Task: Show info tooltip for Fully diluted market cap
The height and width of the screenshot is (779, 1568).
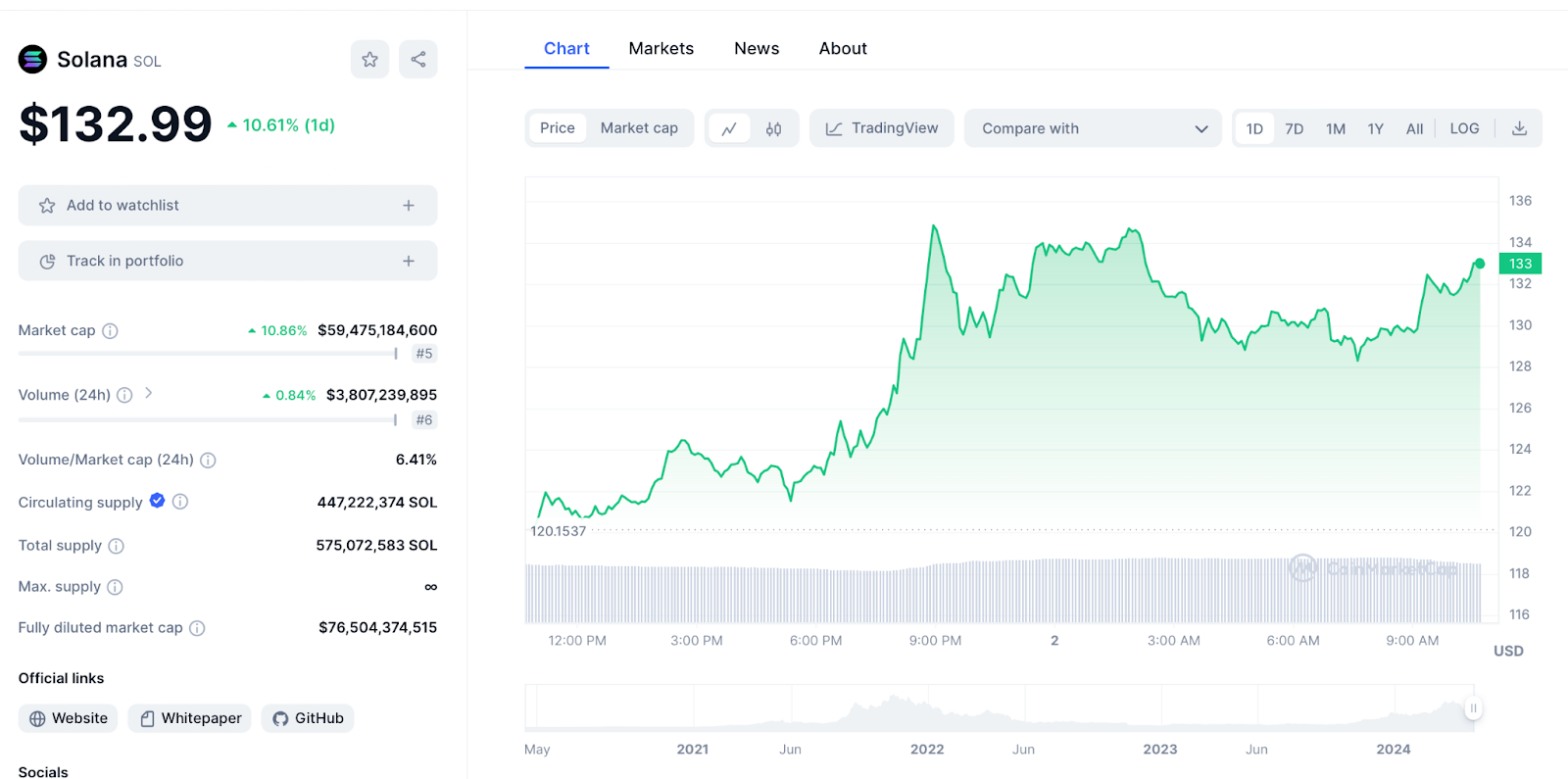Action: (197, 628)
